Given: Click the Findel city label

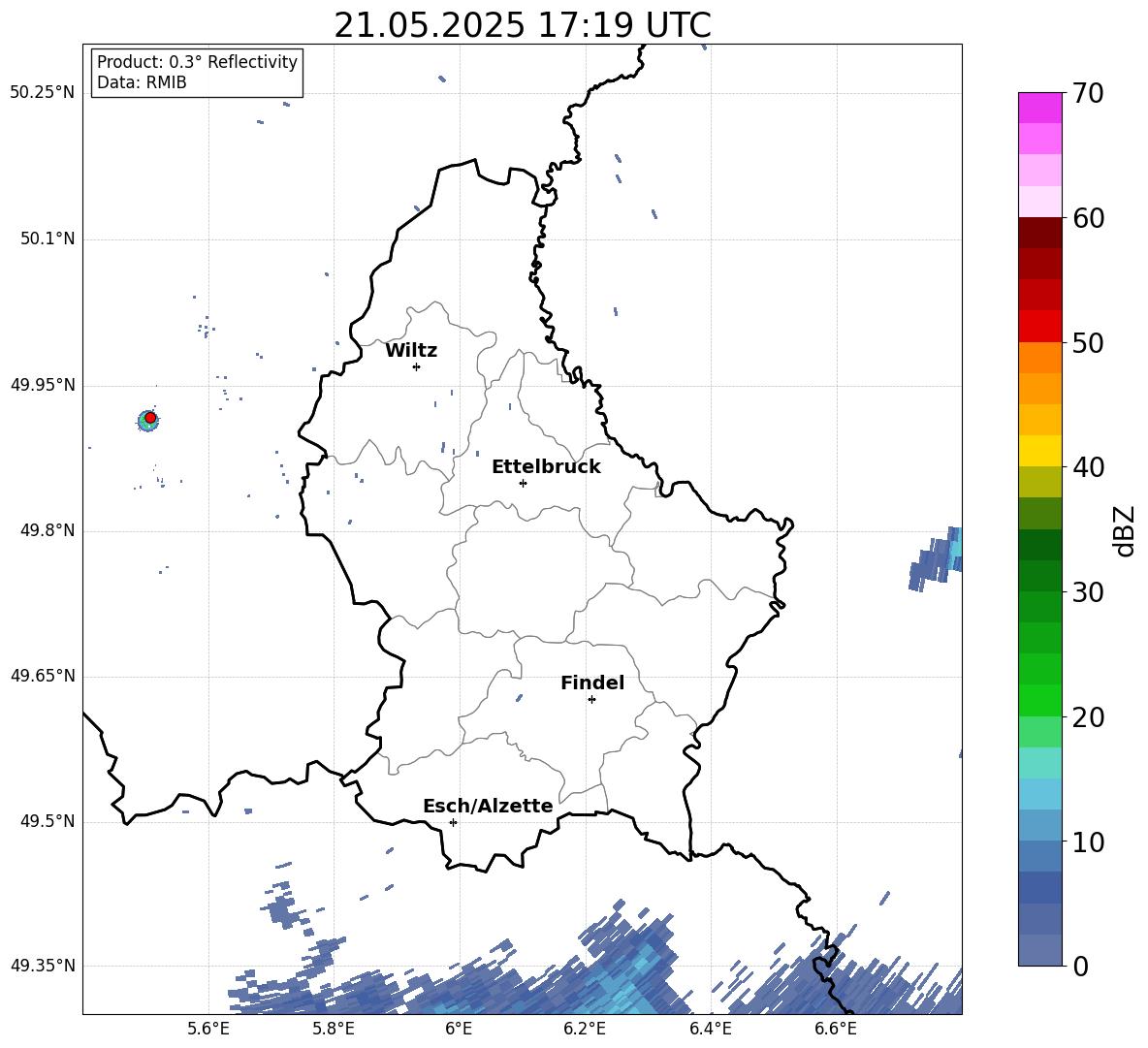Looking at the screenshot, I should (592, 683).
